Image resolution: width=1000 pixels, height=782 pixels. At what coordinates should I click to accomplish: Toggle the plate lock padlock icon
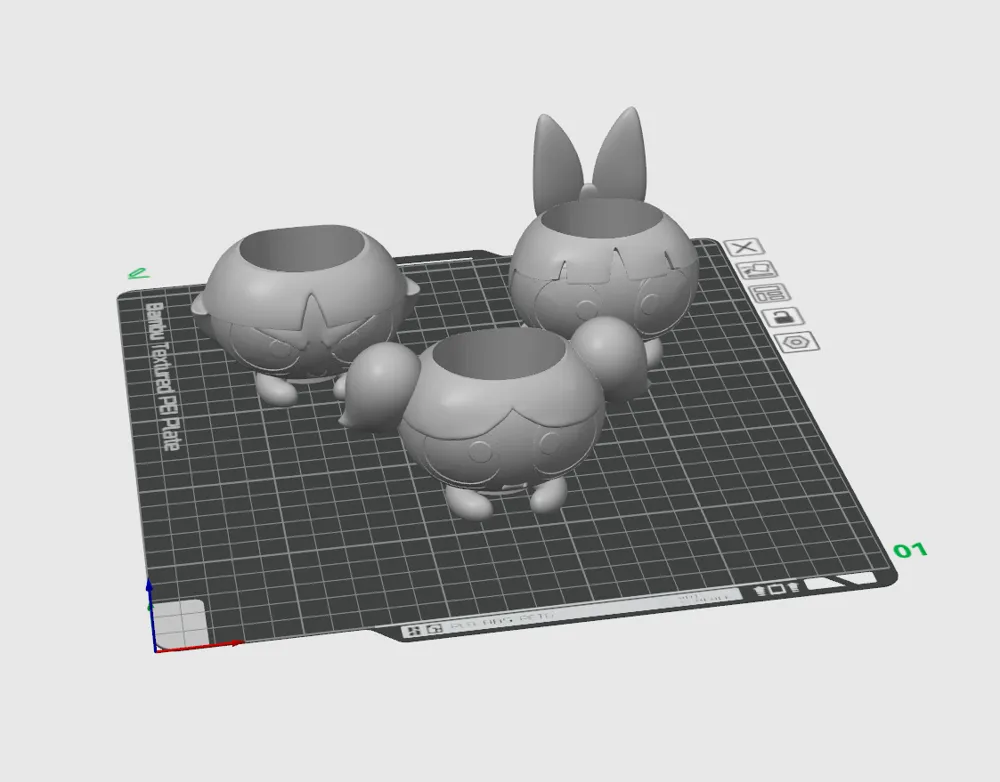pyautogui.click(x=783, y=317)
